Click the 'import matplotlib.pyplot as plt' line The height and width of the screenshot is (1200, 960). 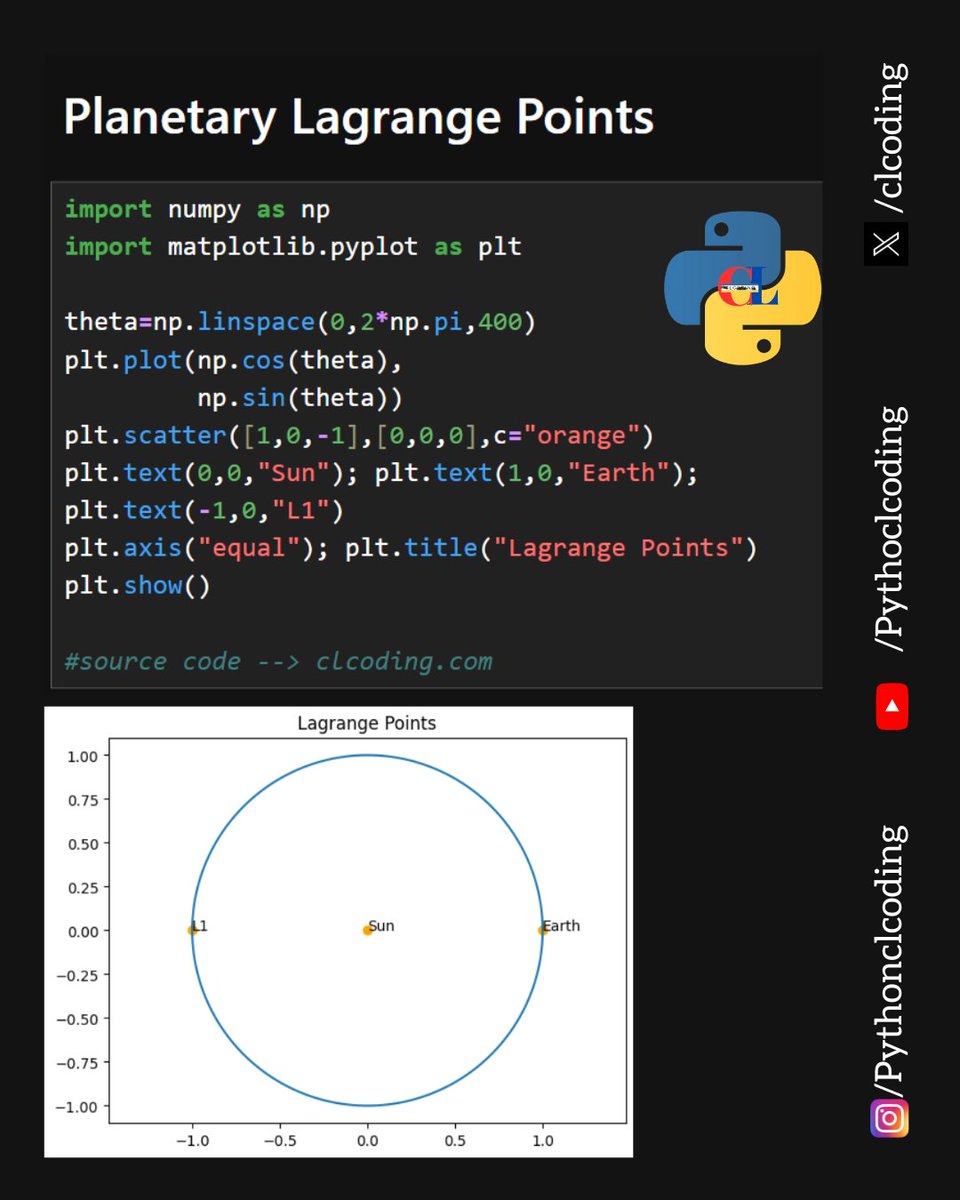pyautogui.click(x=293, y=247)
